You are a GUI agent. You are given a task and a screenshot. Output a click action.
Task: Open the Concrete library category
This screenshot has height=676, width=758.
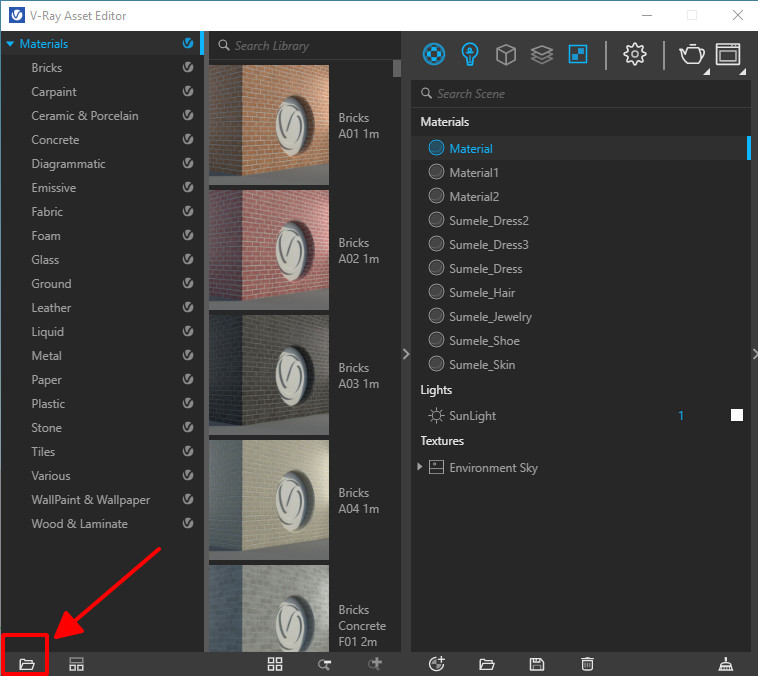coord(55,140)
